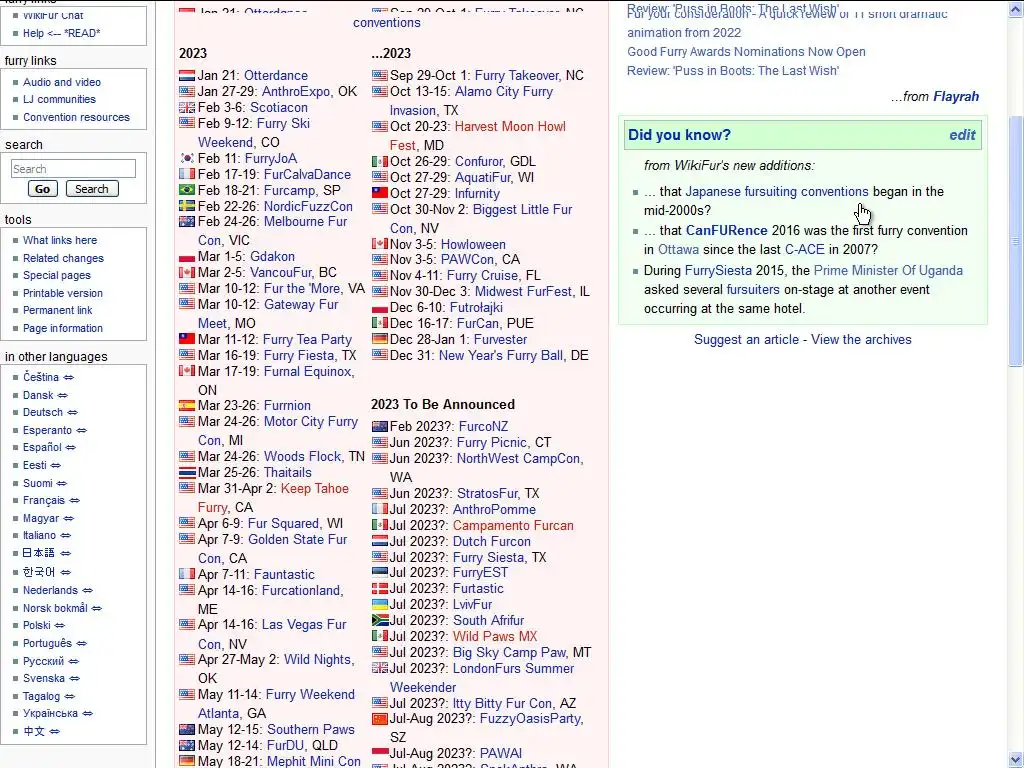Edit the Did you know section
This screenshot has width=1024, height=768.
pos(962,135)
